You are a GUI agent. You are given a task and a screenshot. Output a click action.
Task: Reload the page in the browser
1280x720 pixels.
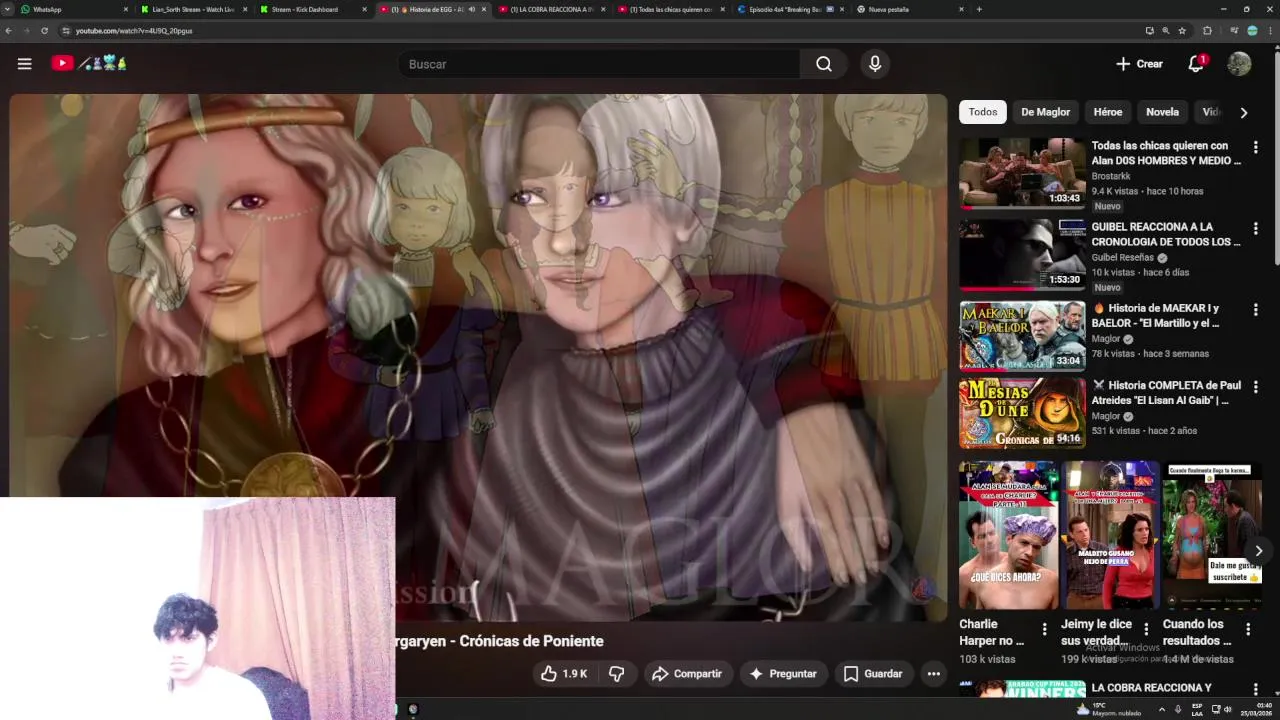click(44, 31)
